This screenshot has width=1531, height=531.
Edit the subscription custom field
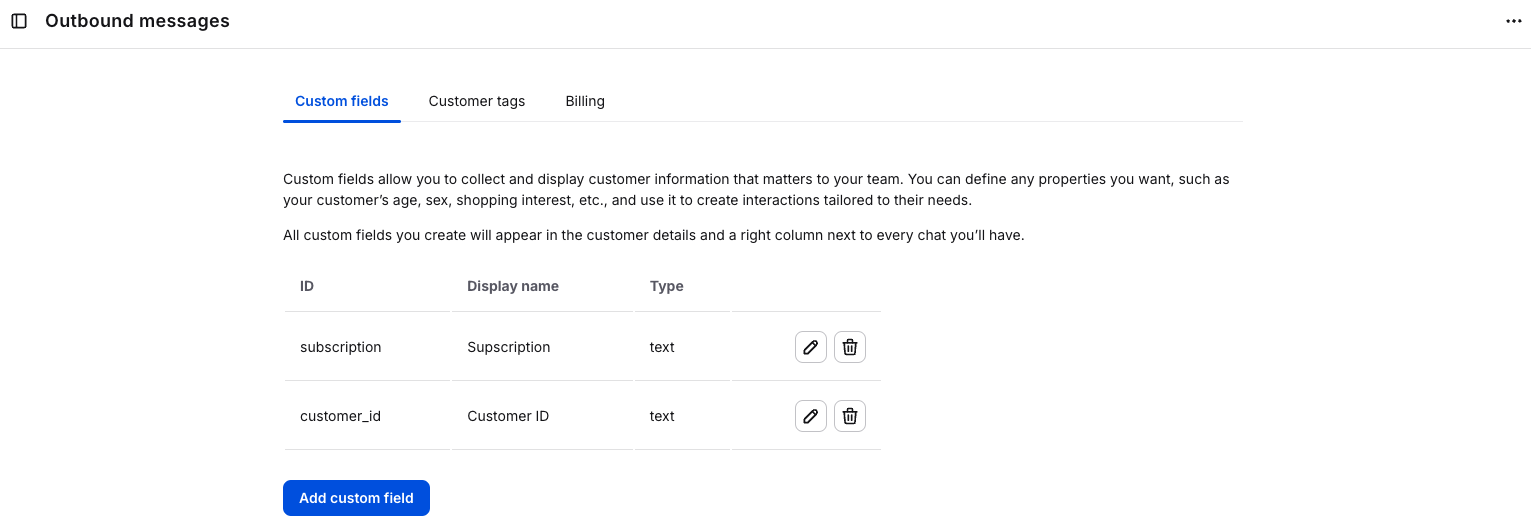click(811, 347)
